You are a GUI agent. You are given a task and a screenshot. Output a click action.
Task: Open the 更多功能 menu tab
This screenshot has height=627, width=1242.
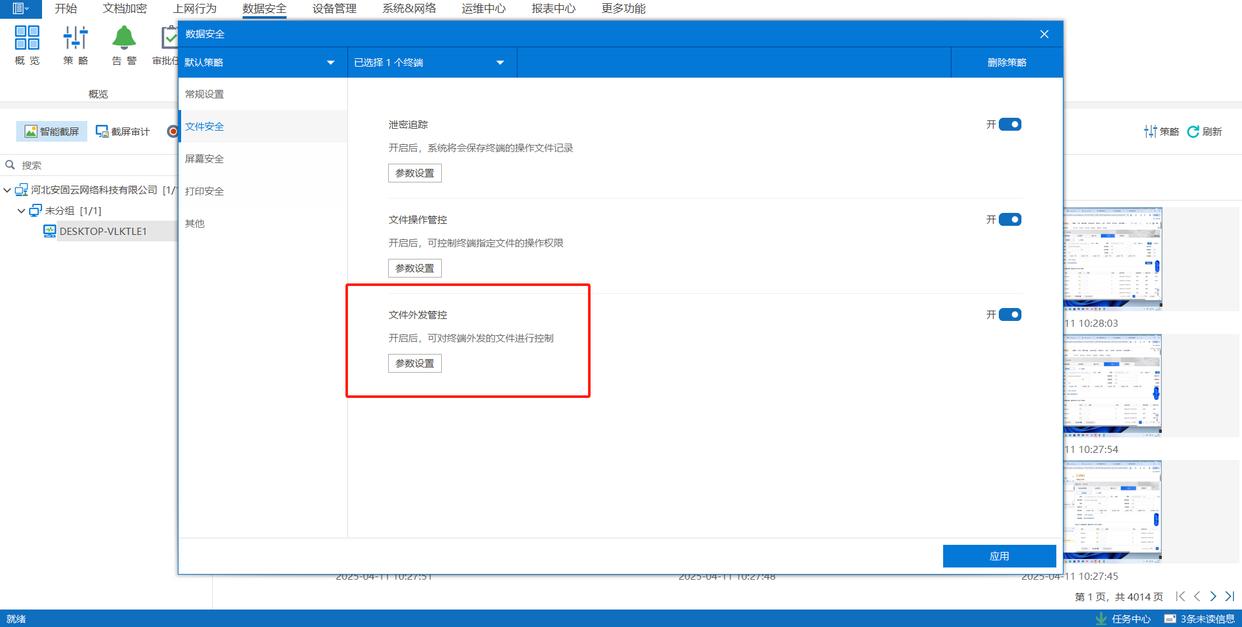[x=623, y=8]
